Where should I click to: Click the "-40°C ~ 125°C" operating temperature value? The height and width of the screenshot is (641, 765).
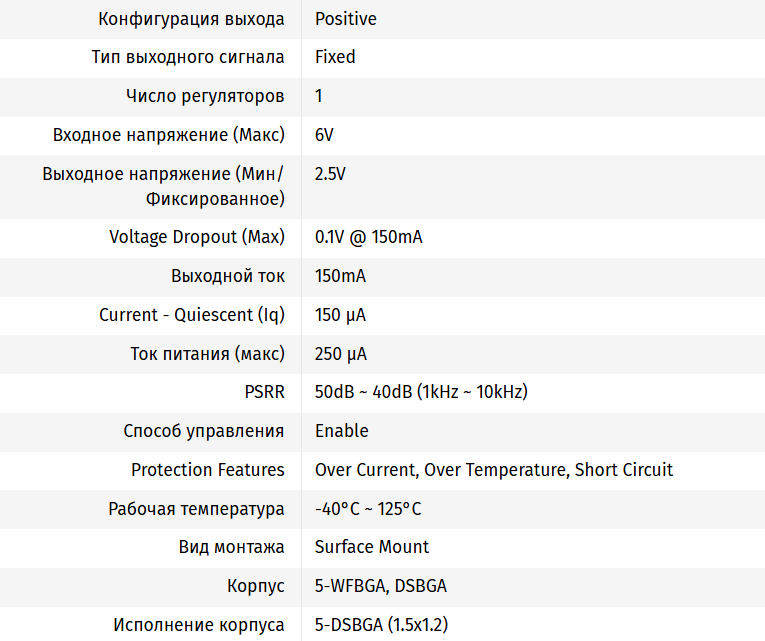(x=368, y=508)
